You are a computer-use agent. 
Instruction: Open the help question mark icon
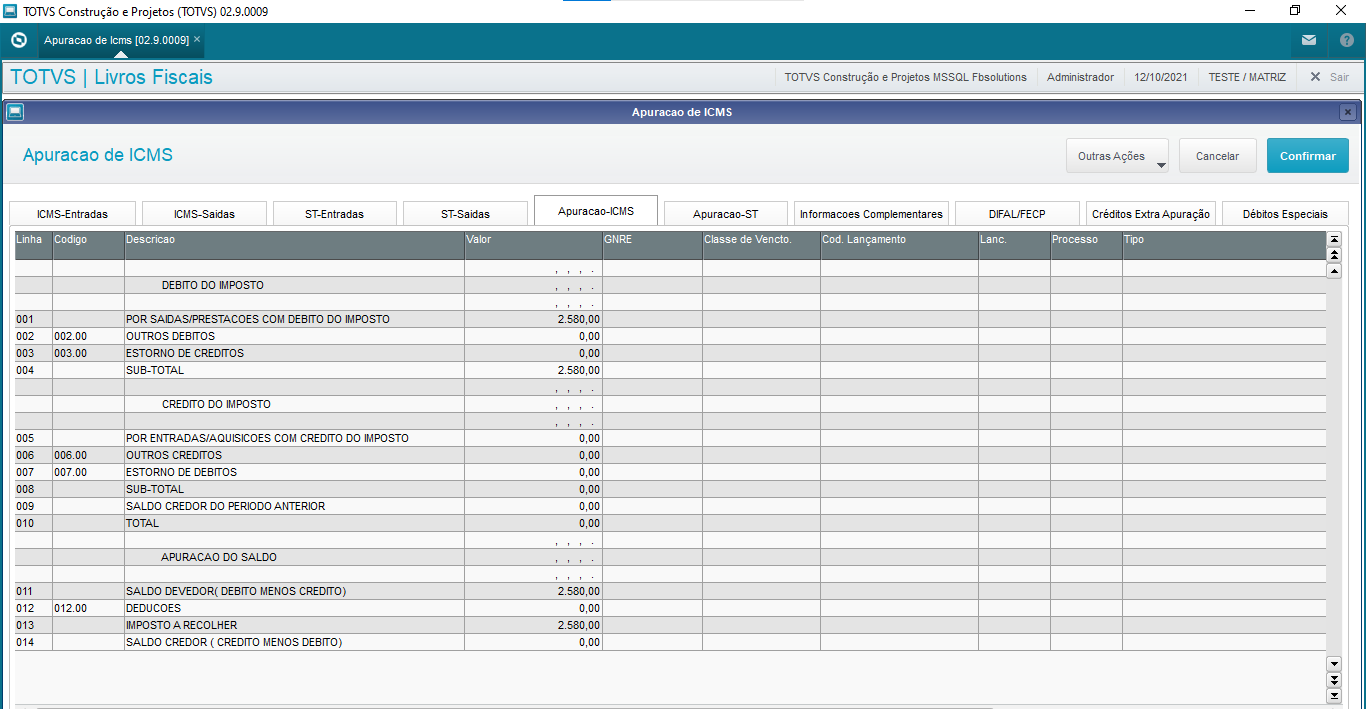click(1346, 40)
